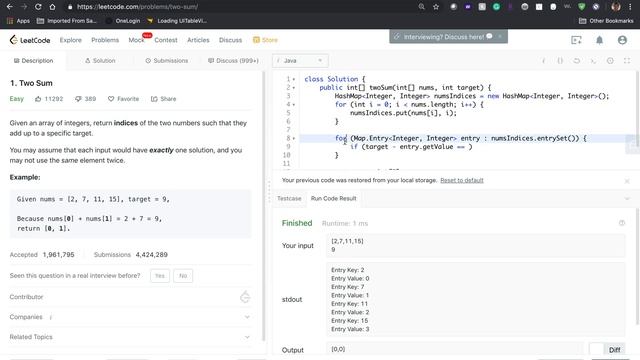Image resolution: width=640 pixels, height=360 pixels.
Task: Open the Other Bookmarks folder
Action: (606, 21)
